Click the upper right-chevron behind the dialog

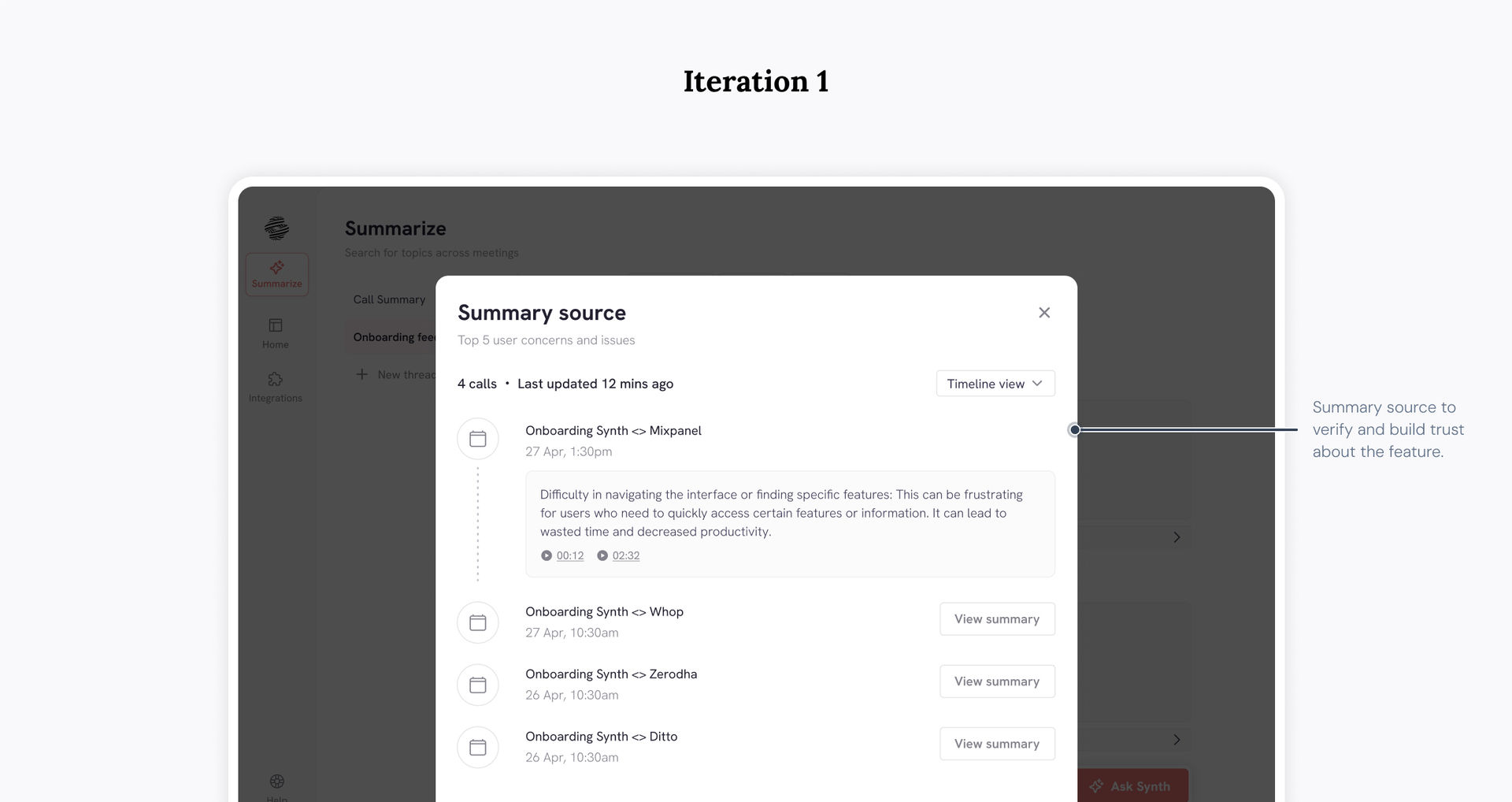(1177, 537)
